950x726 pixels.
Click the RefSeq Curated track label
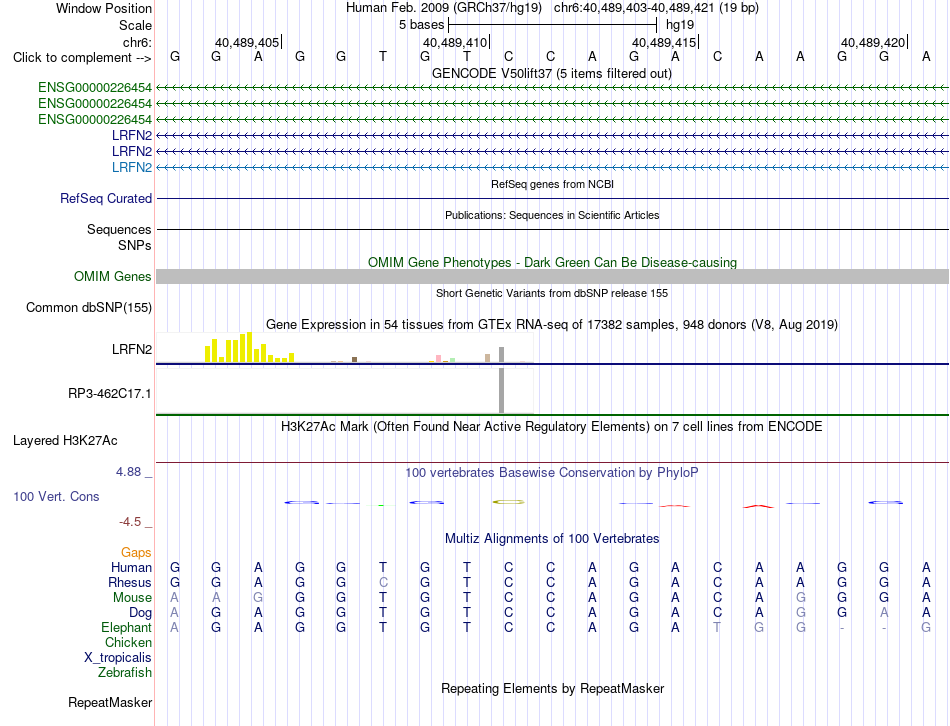106,198
